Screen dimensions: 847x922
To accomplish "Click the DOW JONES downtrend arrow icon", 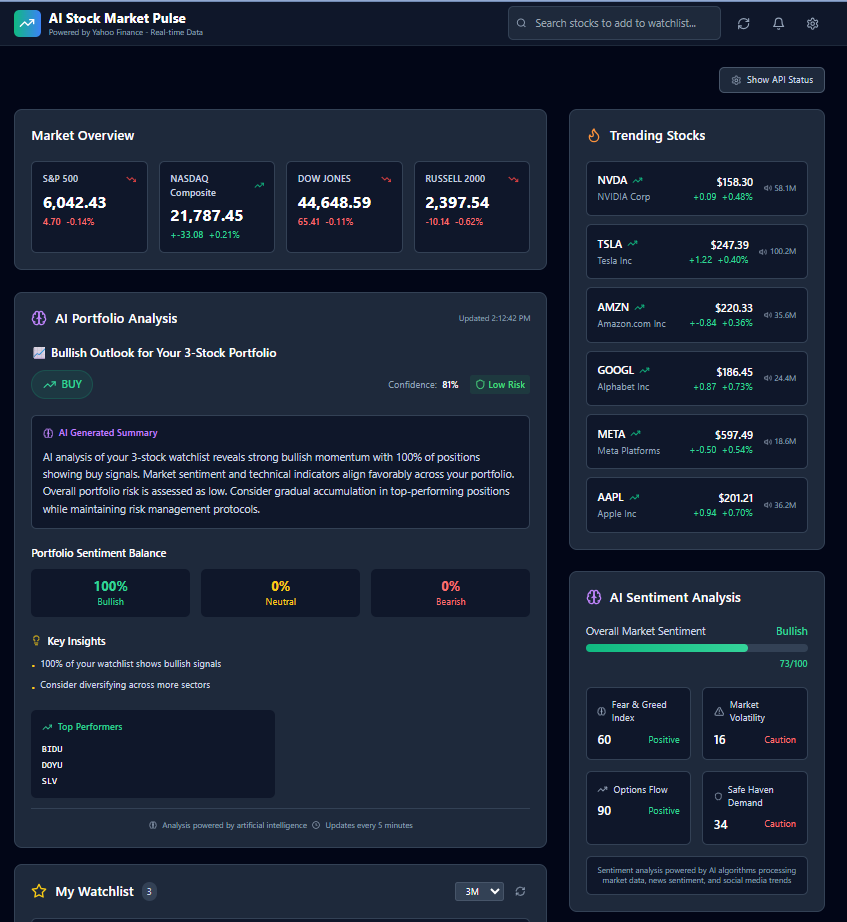I will click(386, 179).
